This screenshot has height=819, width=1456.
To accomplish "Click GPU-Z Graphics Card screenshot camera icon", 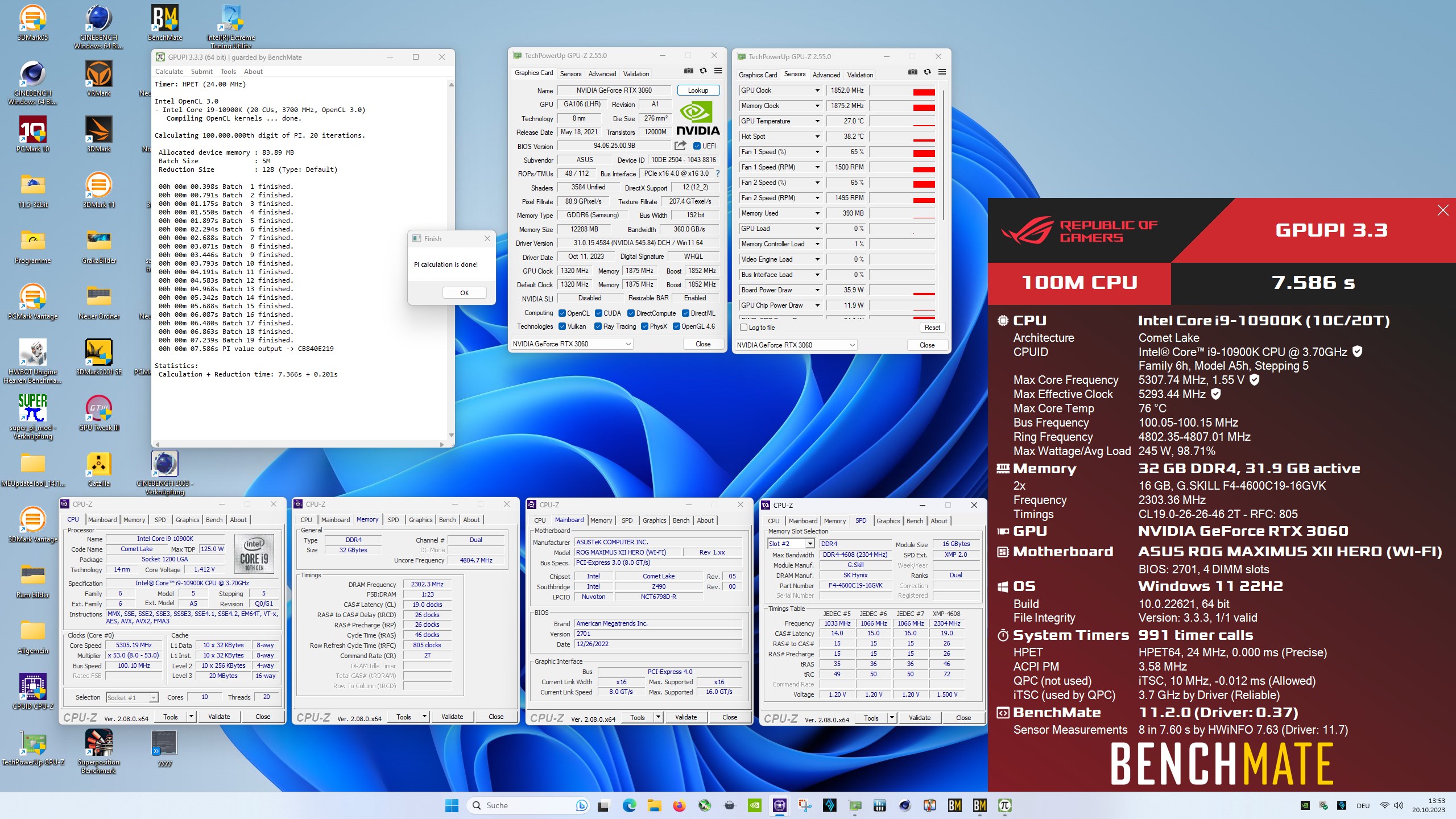I will tap(689, 71).
